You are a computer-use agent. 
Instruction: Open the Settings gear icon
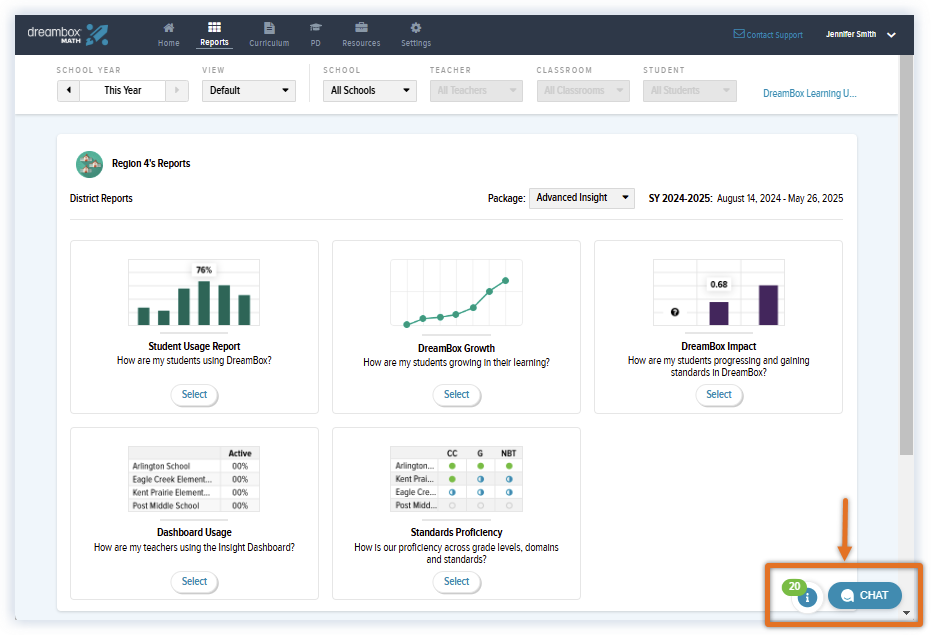tap(416, 27)
